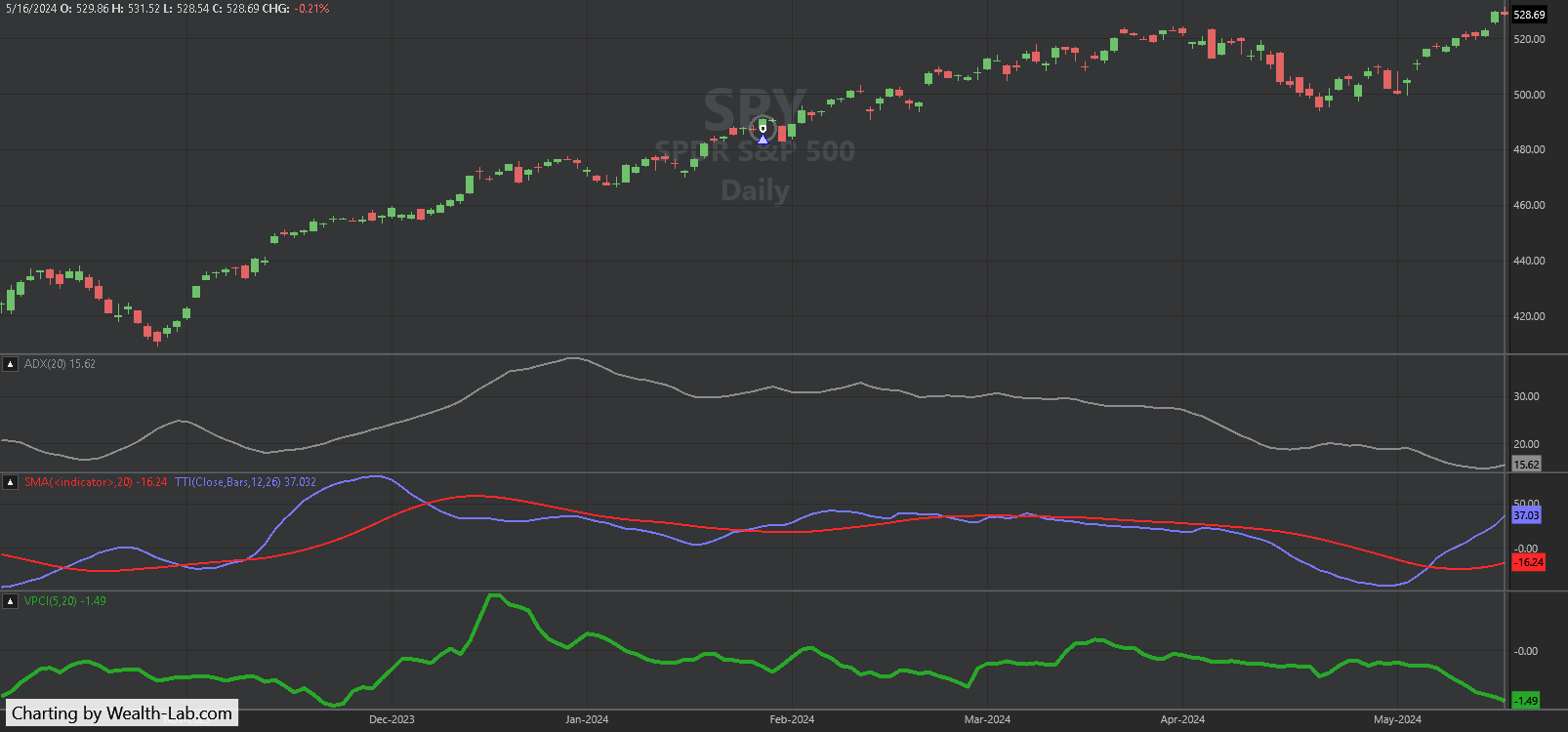Image resolution: width=1568 pixels, height=732 pixels.
Task: Click the Dec-2023 date axis label
Action: [392, 719]
